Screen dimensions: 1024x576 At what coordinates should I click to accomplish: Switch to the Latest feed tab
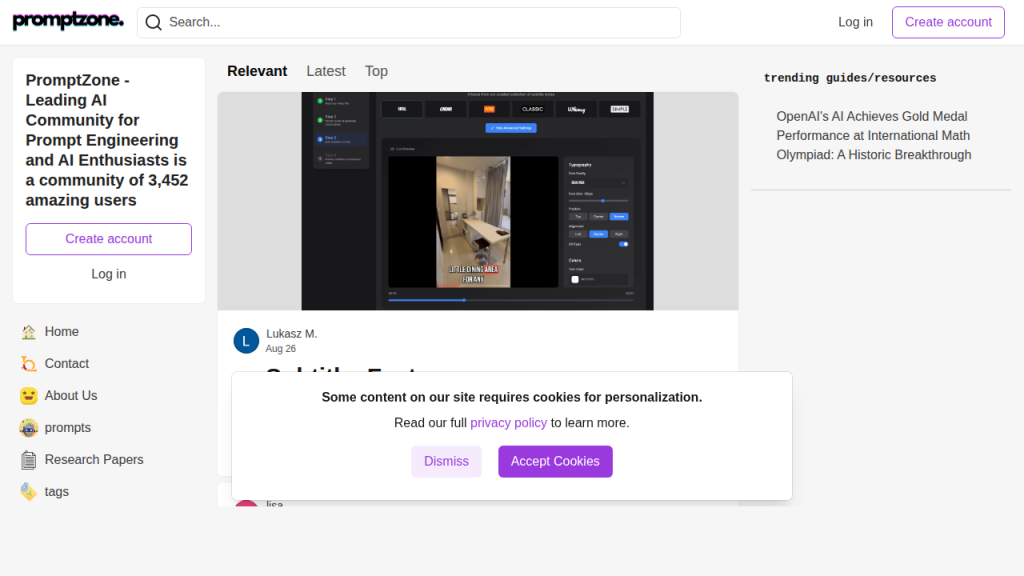tap(325, 71)
